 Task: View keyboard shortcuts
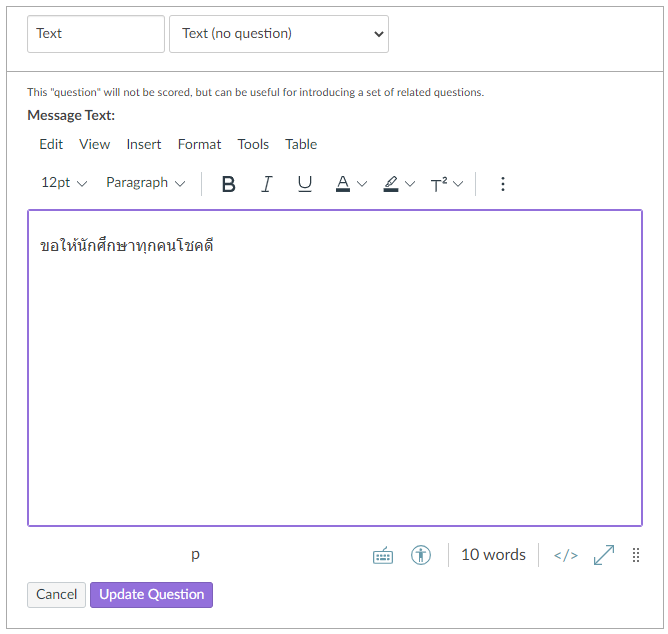pos(383,556)
